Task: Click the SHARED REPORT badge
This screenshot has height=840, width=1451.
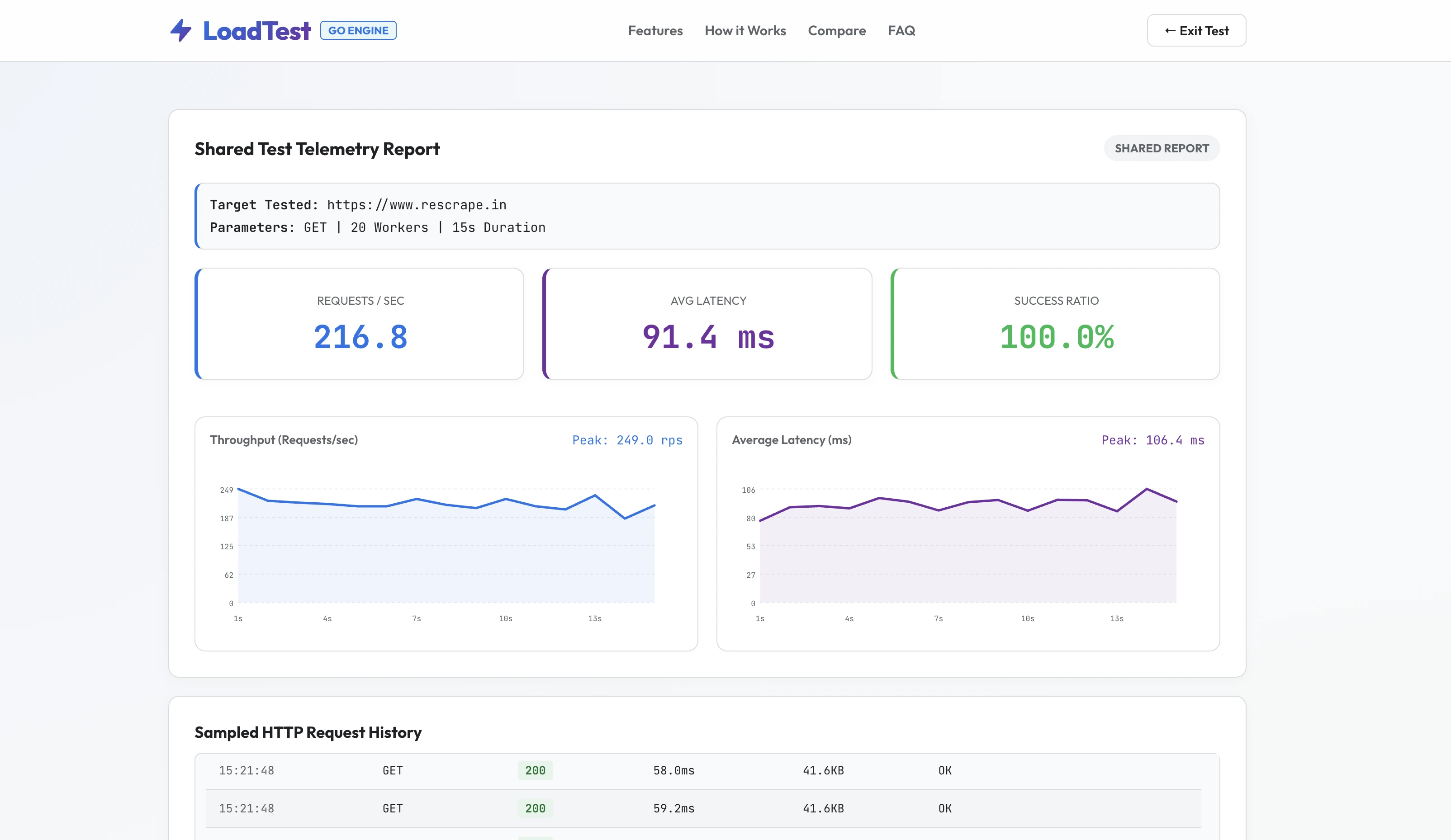Action: pyautogui.click(x=1162, y=148)
